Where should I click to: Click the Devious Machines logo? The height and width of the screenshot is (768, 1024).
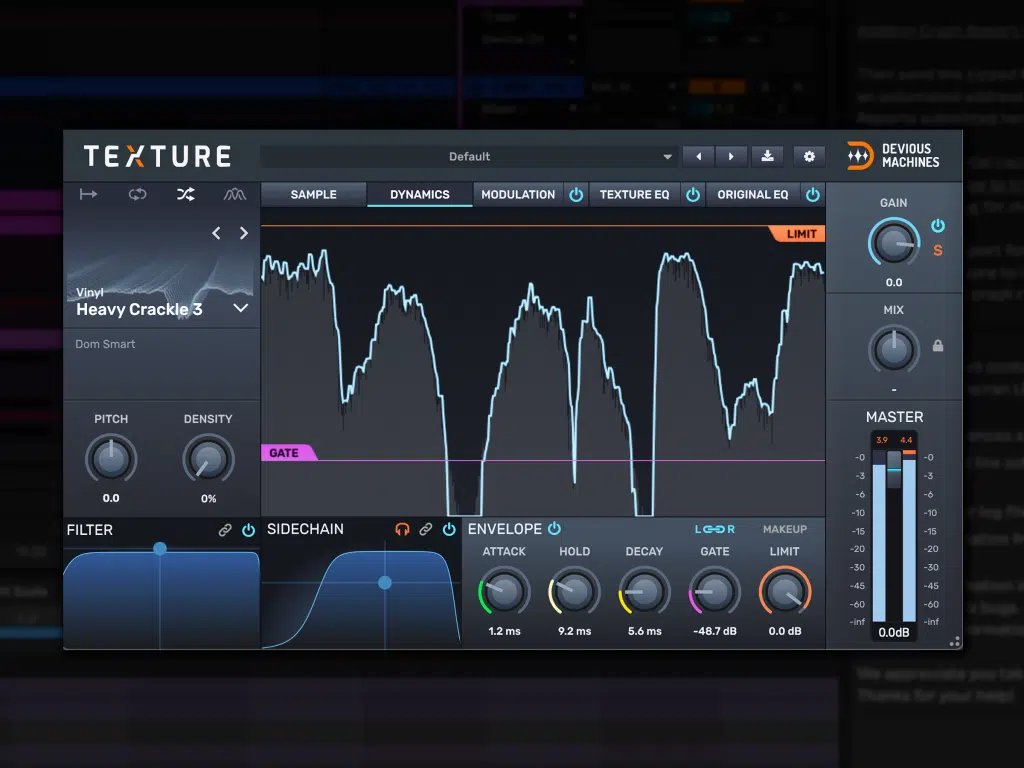893,156
